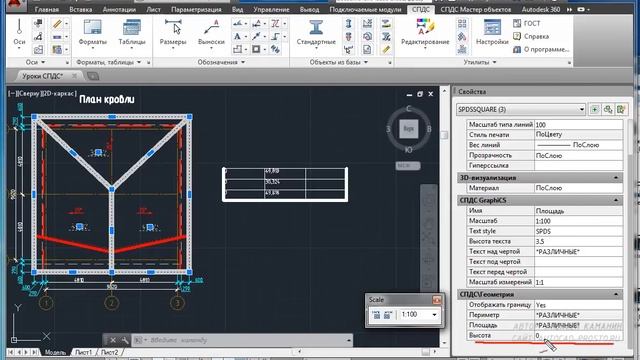The image size is (640, 360).
Task: Click the select objects icon in Свойства panel
Action: pos(608,109)
